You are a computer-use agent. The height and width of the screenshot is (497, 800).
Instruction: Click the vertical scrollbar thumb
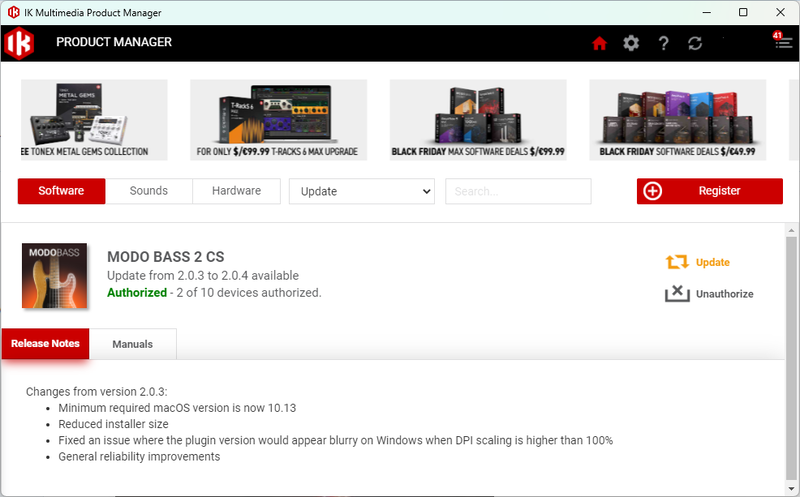pos(791,357)
